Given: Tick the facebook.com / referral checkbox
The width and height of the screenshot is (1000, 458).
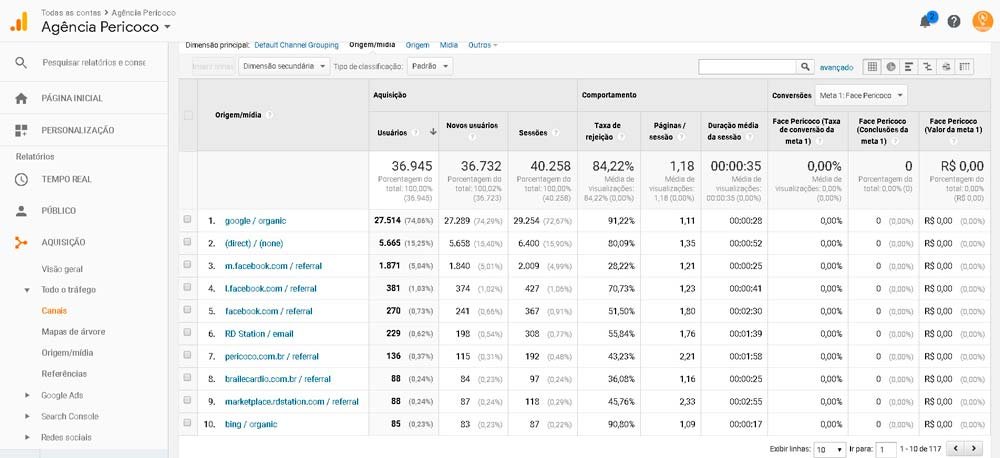Looking at the screenshot, I should [188, 309].
